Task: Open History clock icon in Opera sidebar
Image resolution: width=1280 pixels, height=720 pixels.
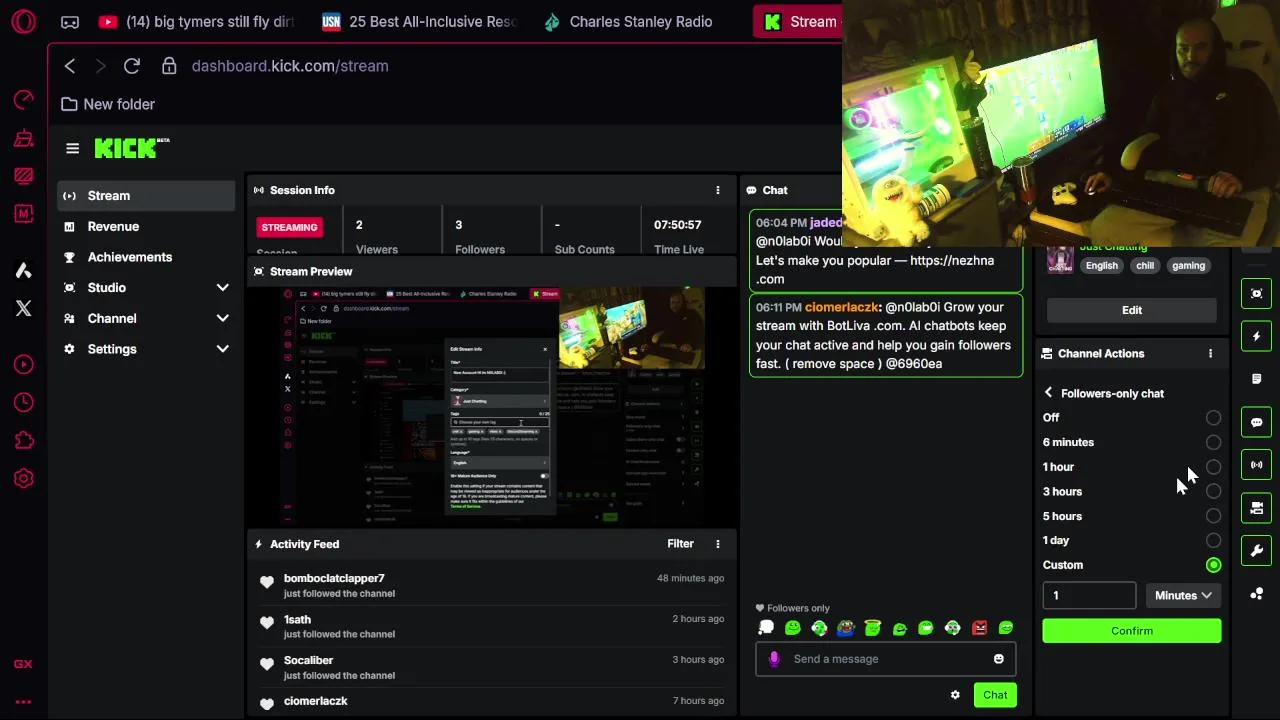Action: point(24,403)
